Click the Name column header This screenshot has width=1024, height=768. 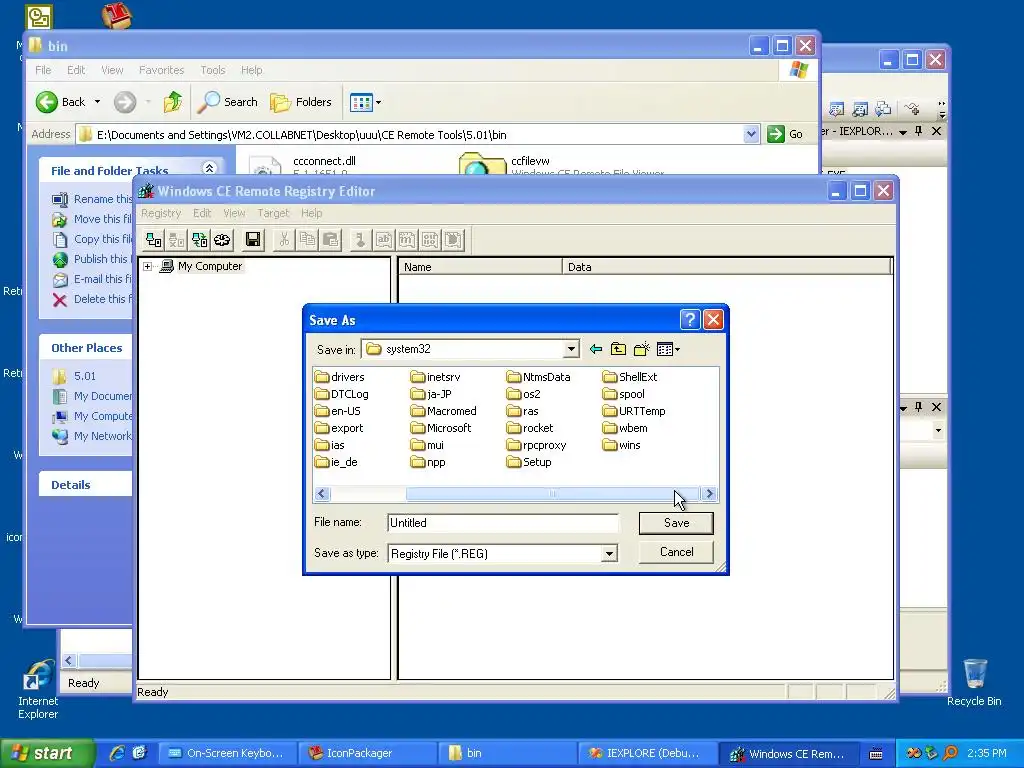pyautogui.click(x=480, y=266)
